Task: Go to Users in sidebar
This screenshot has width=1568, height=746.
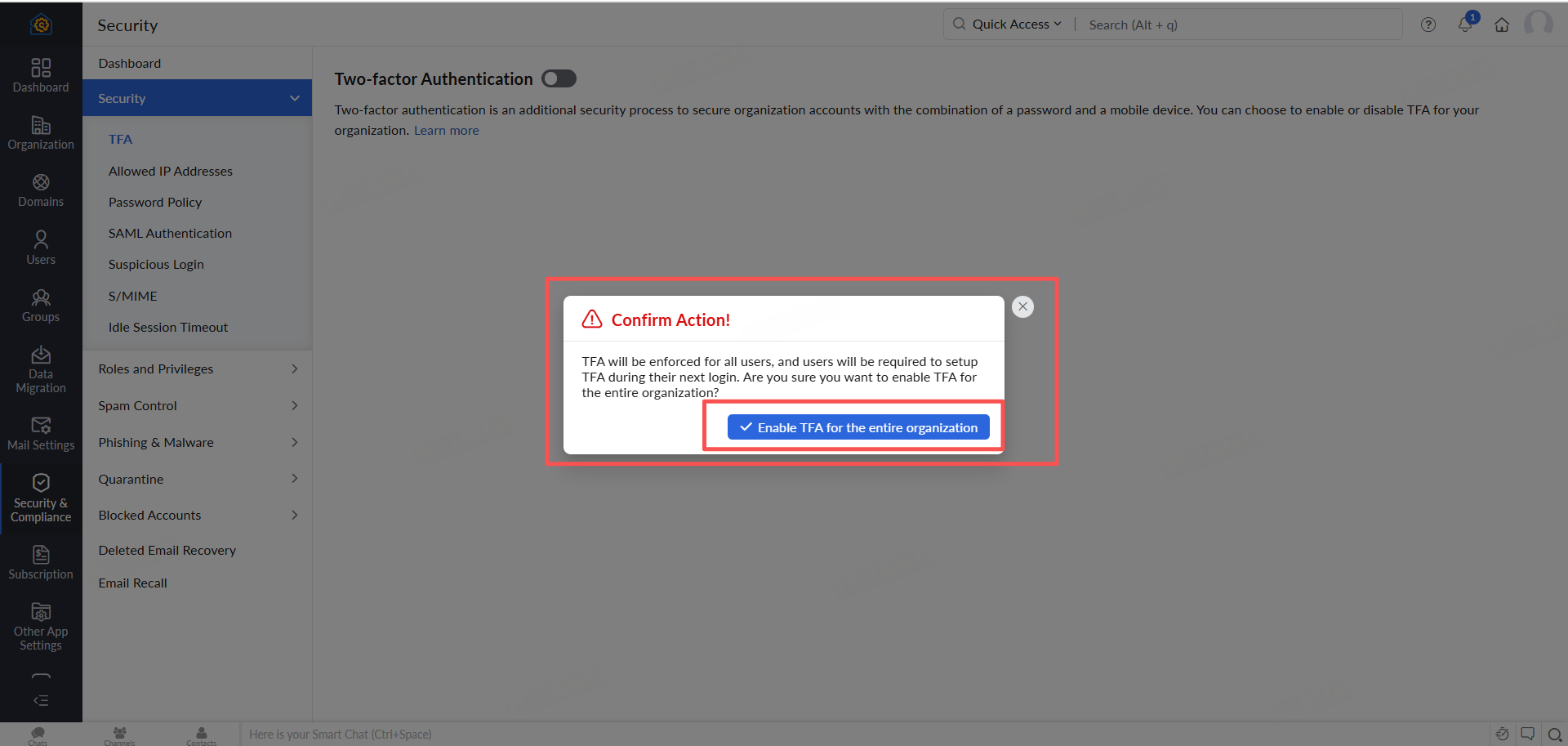Action: coord(41,248)
